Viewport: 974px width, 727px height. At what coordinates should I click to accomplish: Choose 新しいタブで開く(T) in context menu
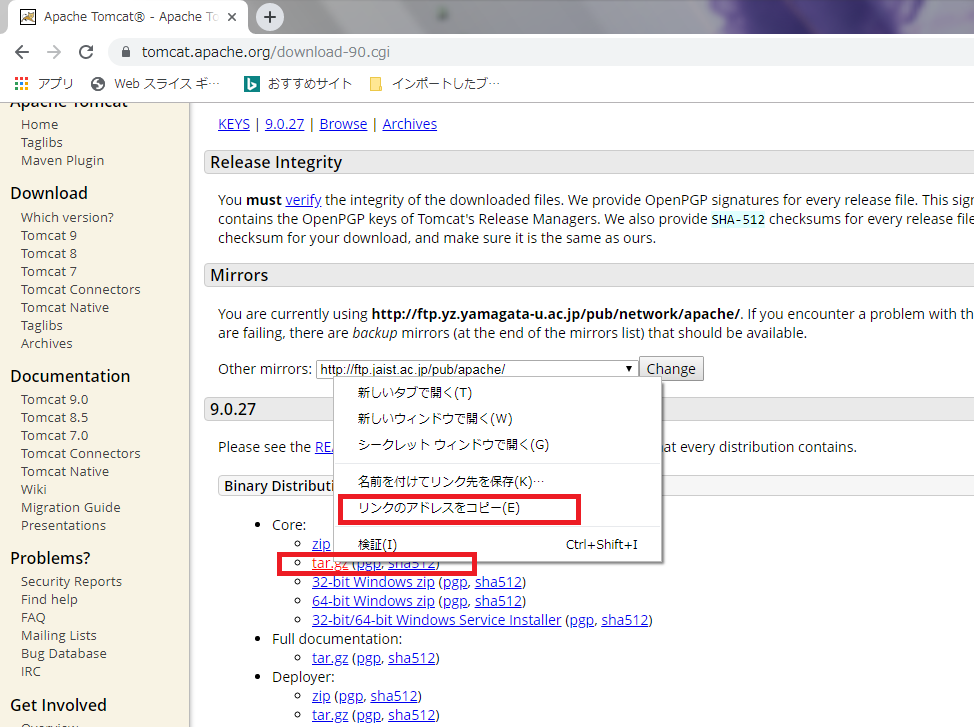point(498,393)
